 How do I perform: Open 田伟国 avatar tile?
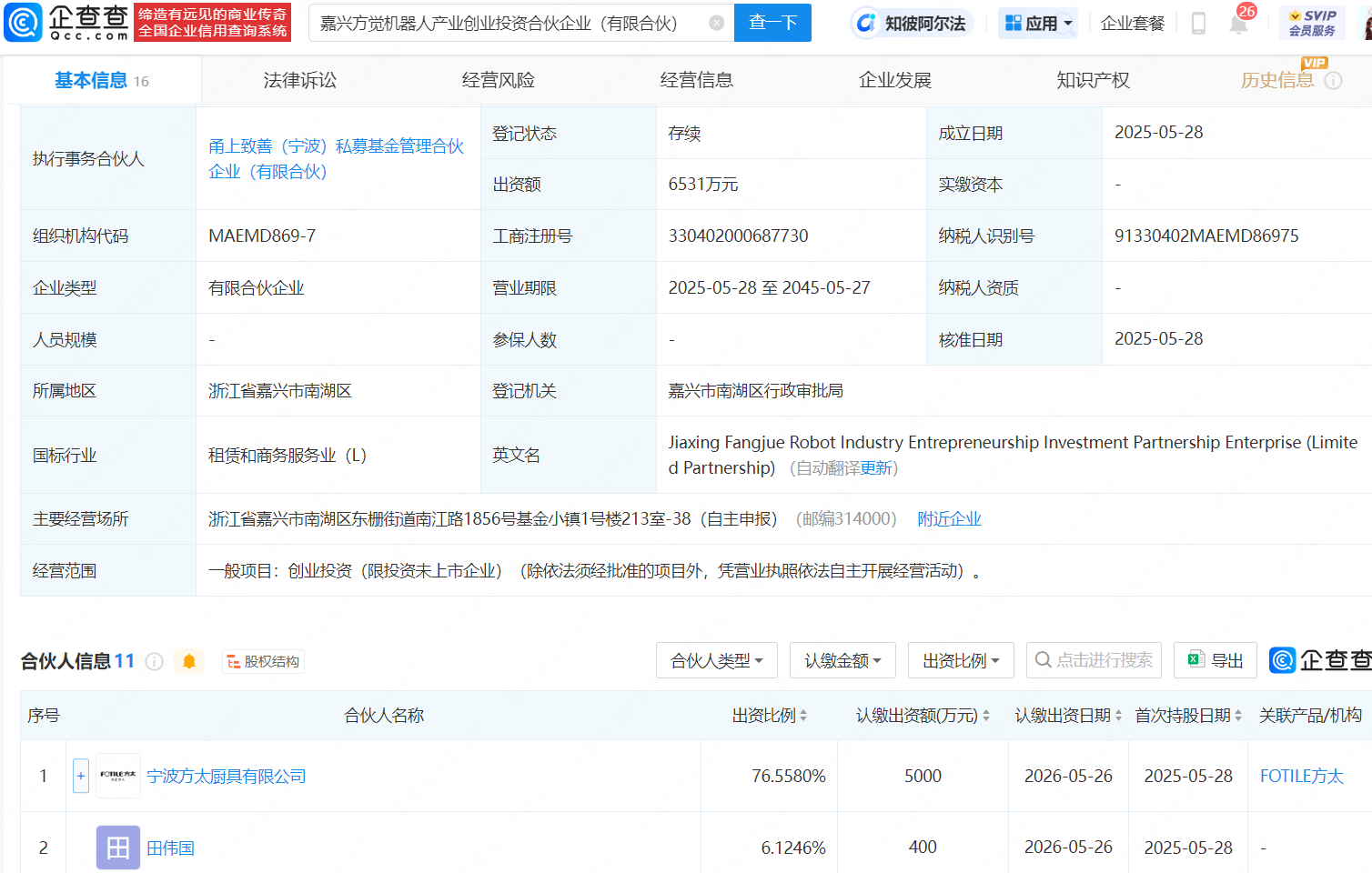coord(118,848)
